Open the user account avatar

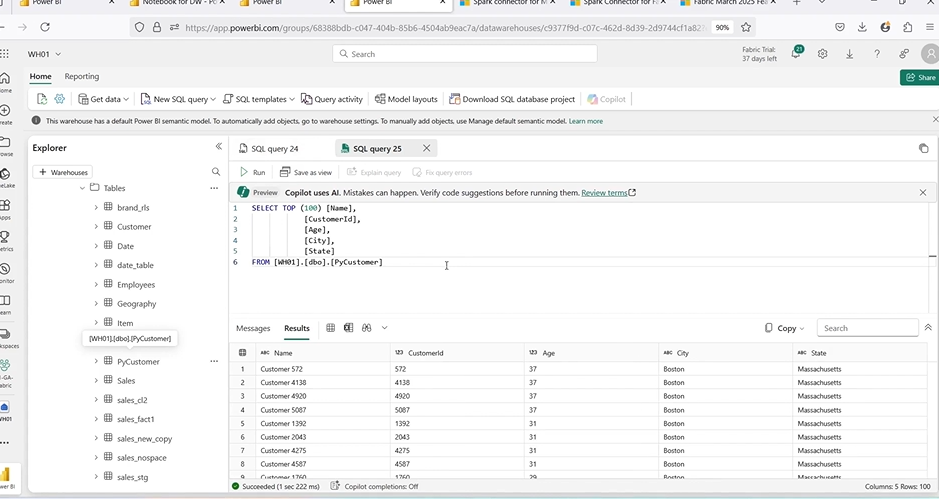[930, 54]
